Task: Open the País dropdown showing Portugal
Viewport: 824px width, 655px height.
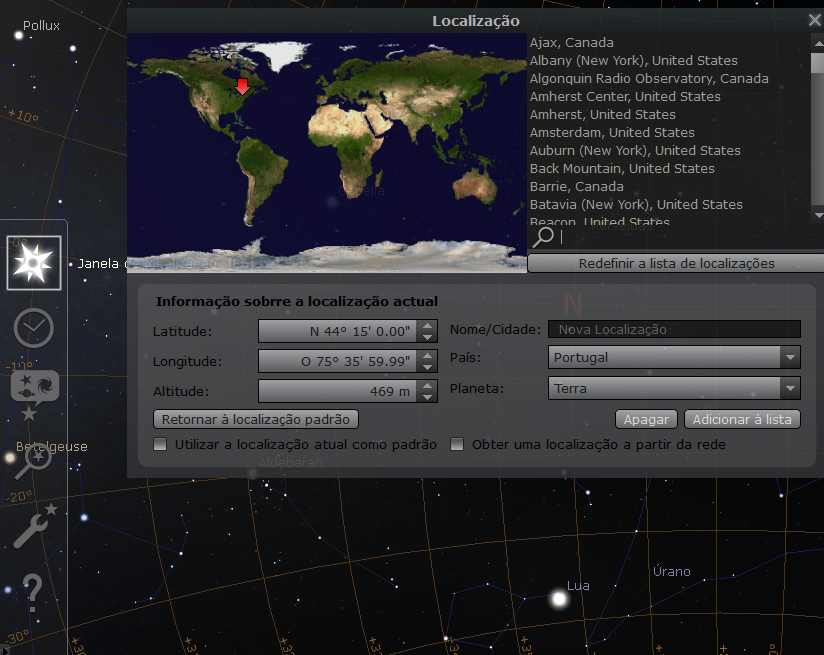Action: [674, 357]
